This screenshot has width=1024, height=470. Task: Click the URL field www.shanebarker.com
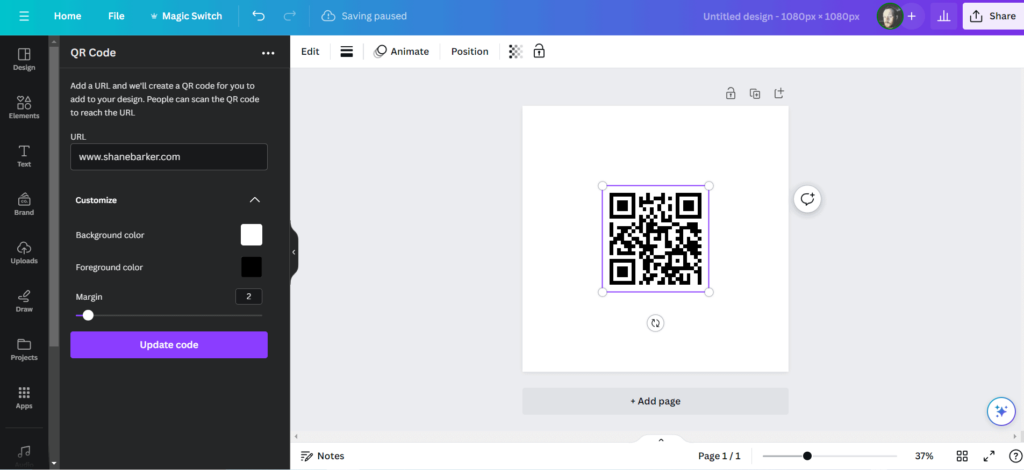[x=169, y=157]
